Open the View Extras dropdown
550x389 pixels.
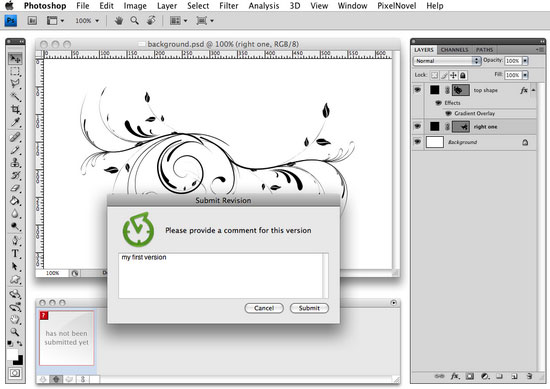click(56, 21)
